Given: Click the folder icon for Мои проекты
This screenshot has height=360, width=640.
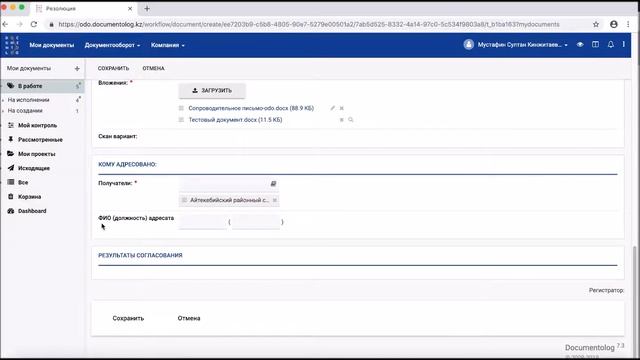Looking at the screenshot, I should pyautogui.click(x=11, y=154).
